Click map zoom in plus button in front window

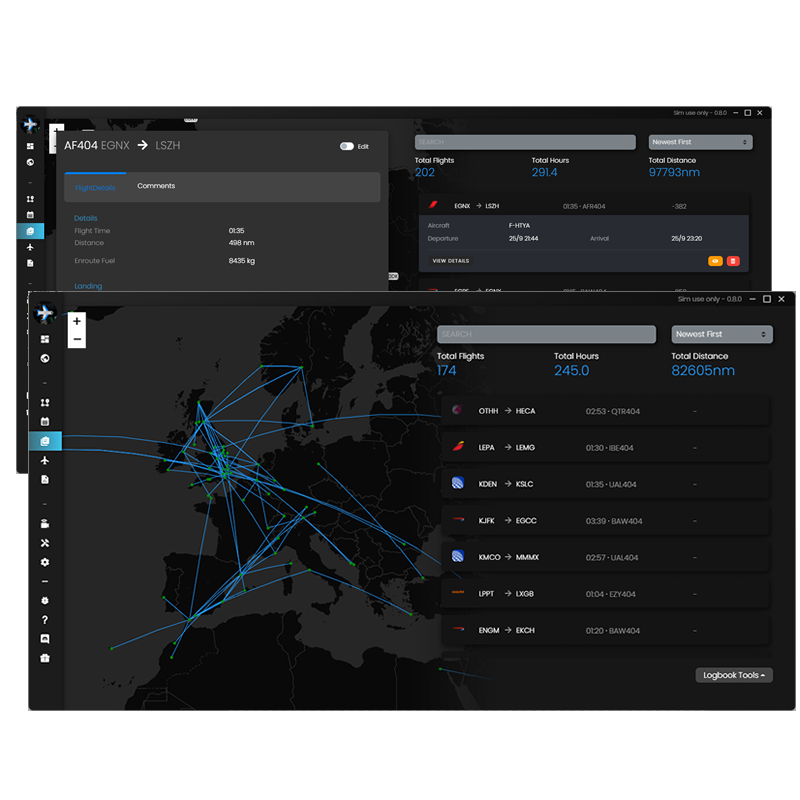click(x=77, y=321)
